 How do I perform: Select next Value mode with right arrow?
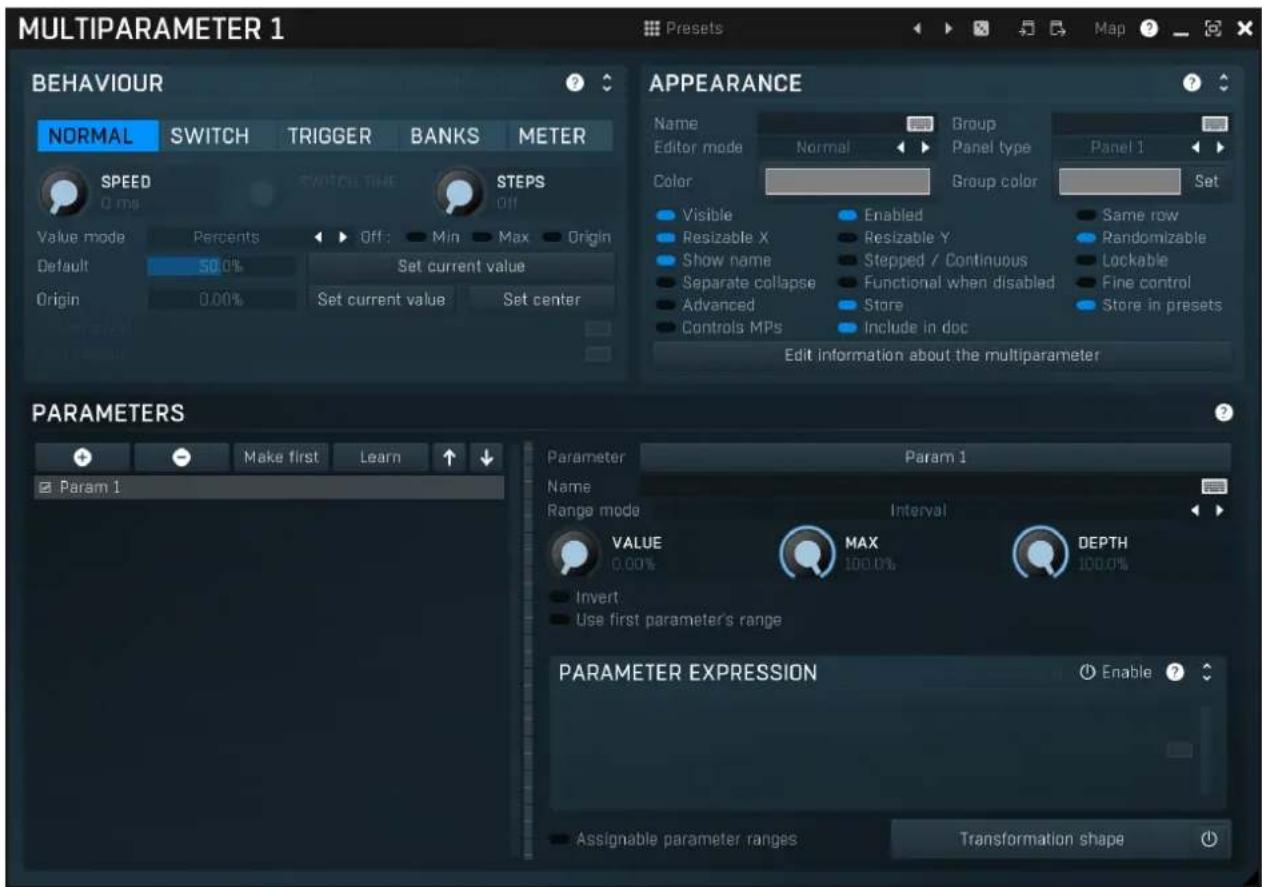343,238
